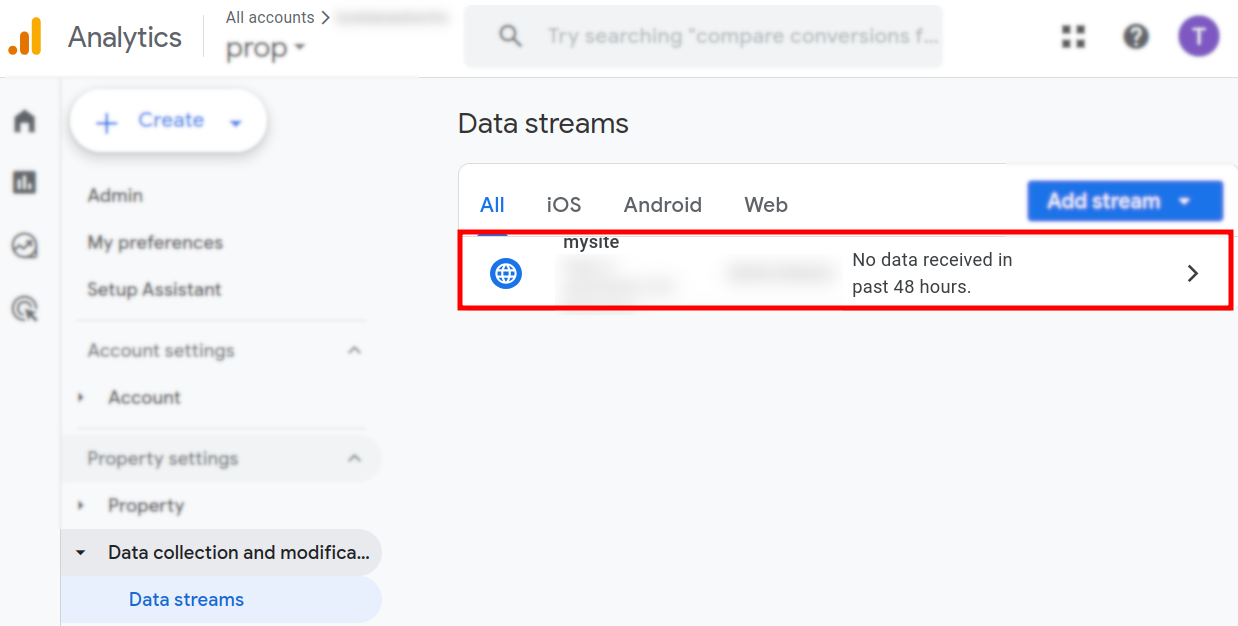Open the prop property selector dropdown
The image size is (1238, 626).
tap(265, 48)
